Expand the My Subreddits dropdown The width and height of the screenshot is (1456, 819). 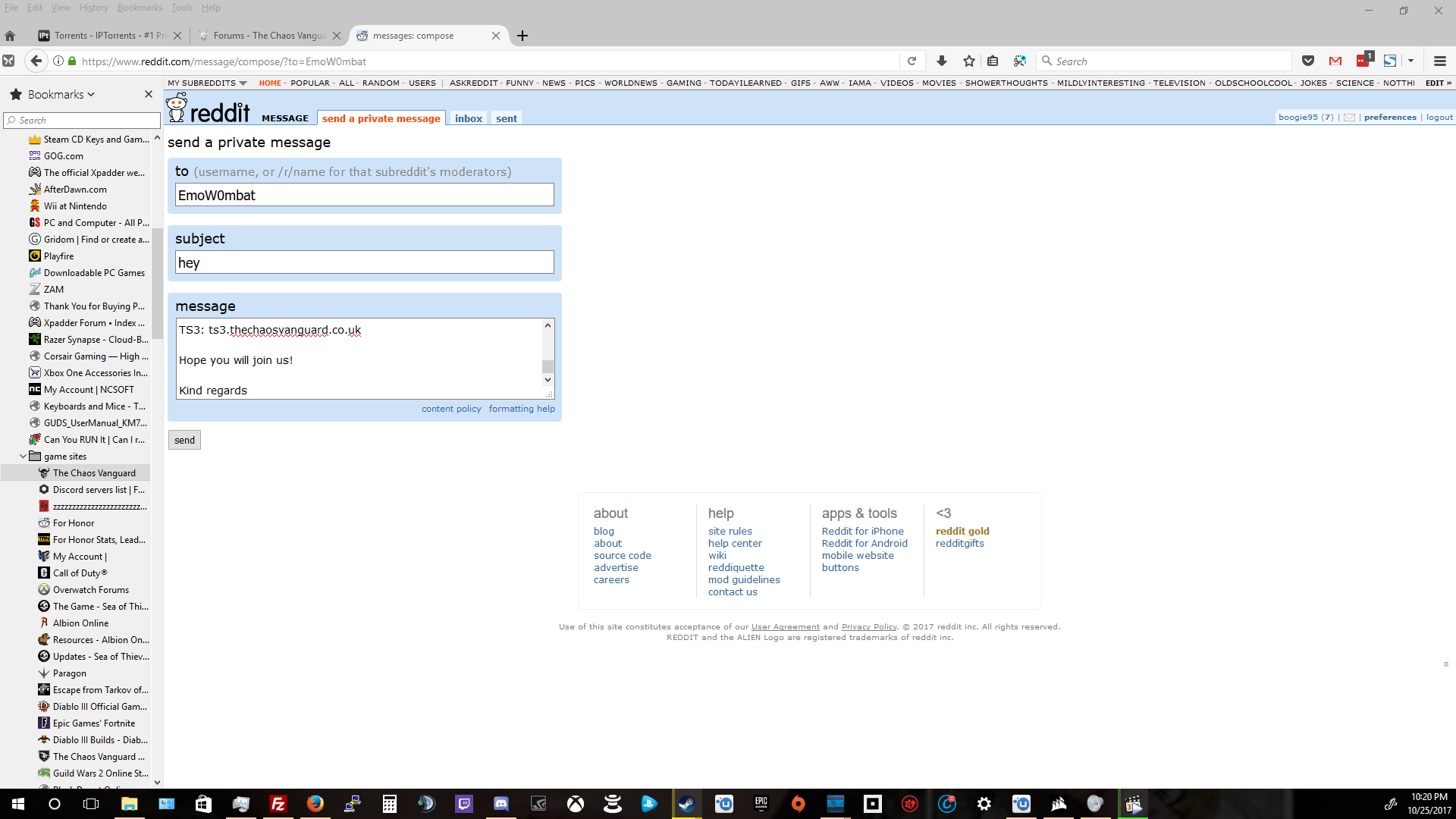[207, 83]
